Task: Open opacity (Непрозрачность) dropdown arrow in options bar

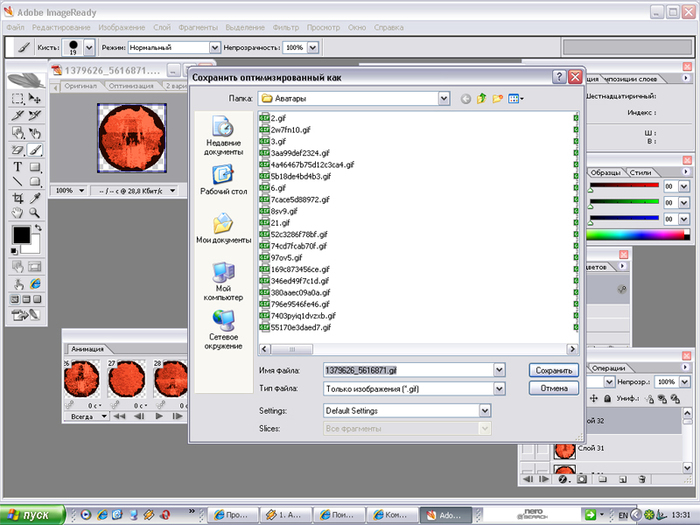Action: [313, 47]
